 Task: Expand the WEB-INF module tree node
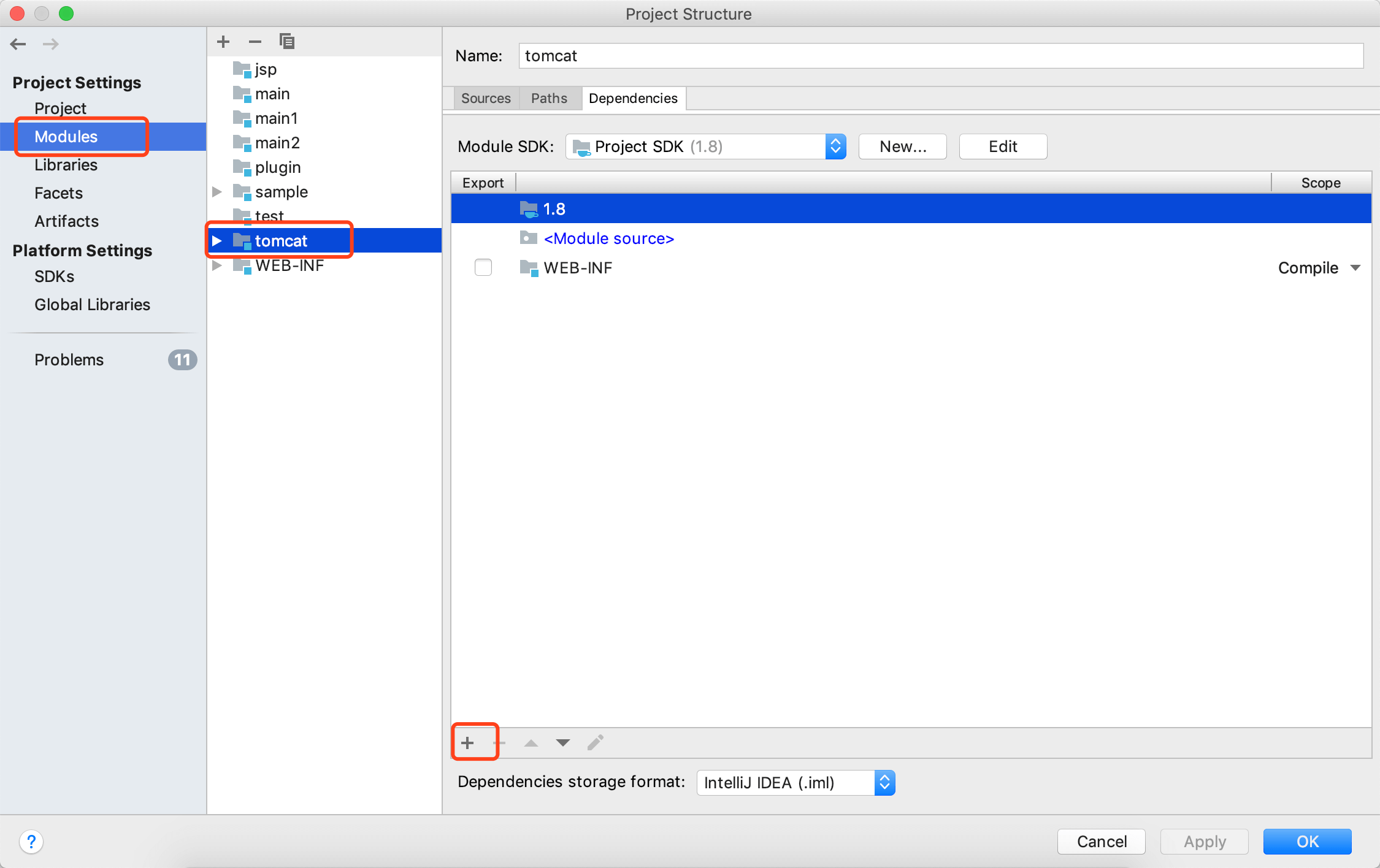217,265
